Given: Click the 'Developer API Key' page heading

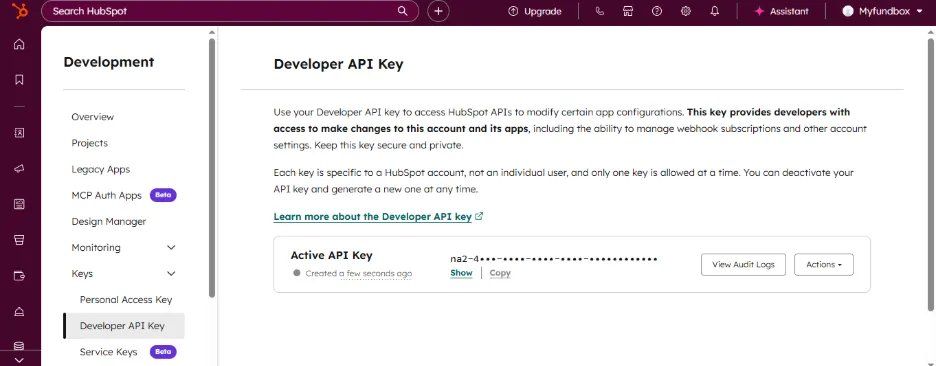Looking at the screenshot, I should (338, 64).
